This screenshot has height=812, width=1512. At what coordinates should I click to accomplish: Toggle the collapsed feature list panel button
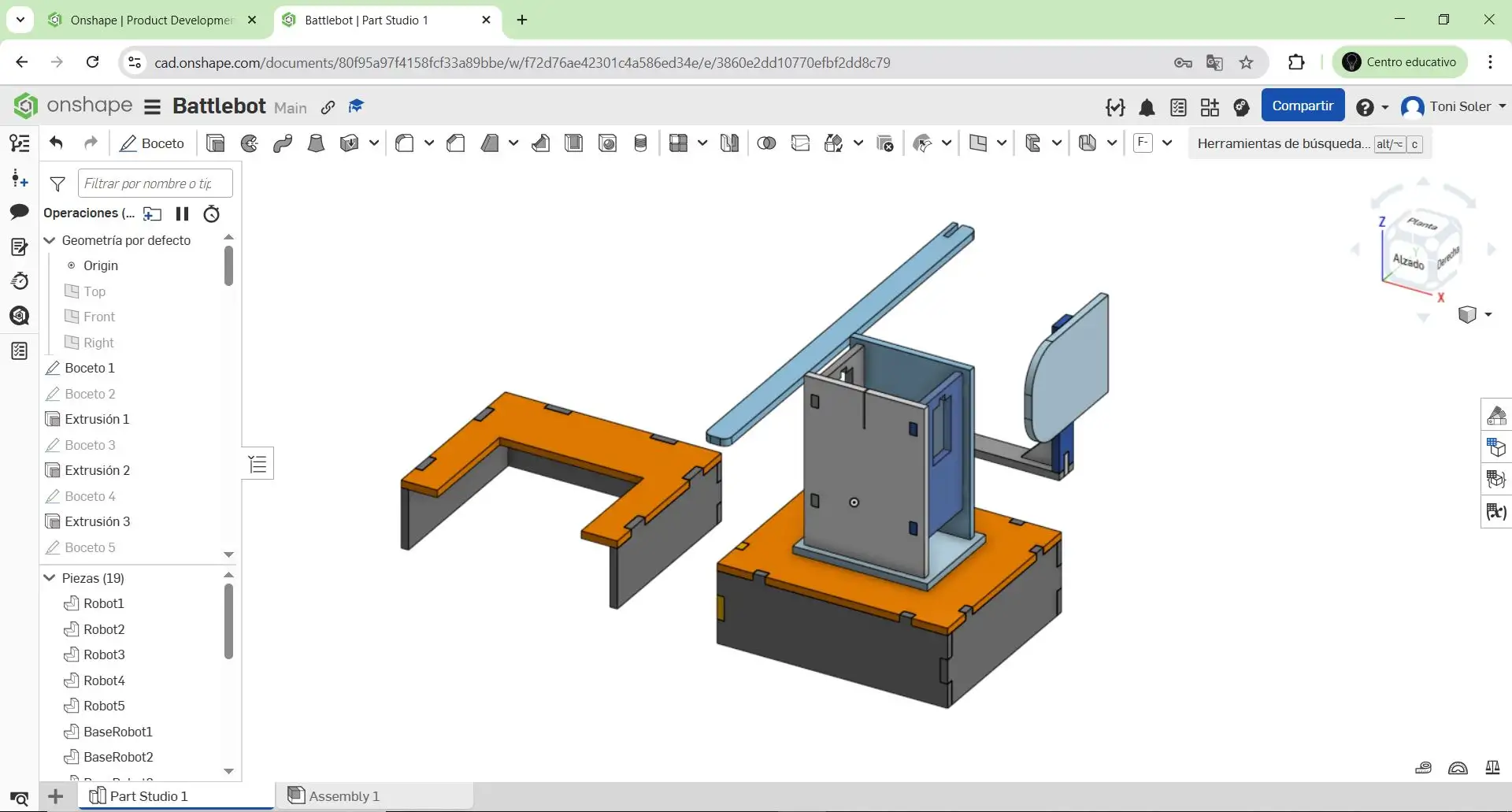[x=258, y=465]
